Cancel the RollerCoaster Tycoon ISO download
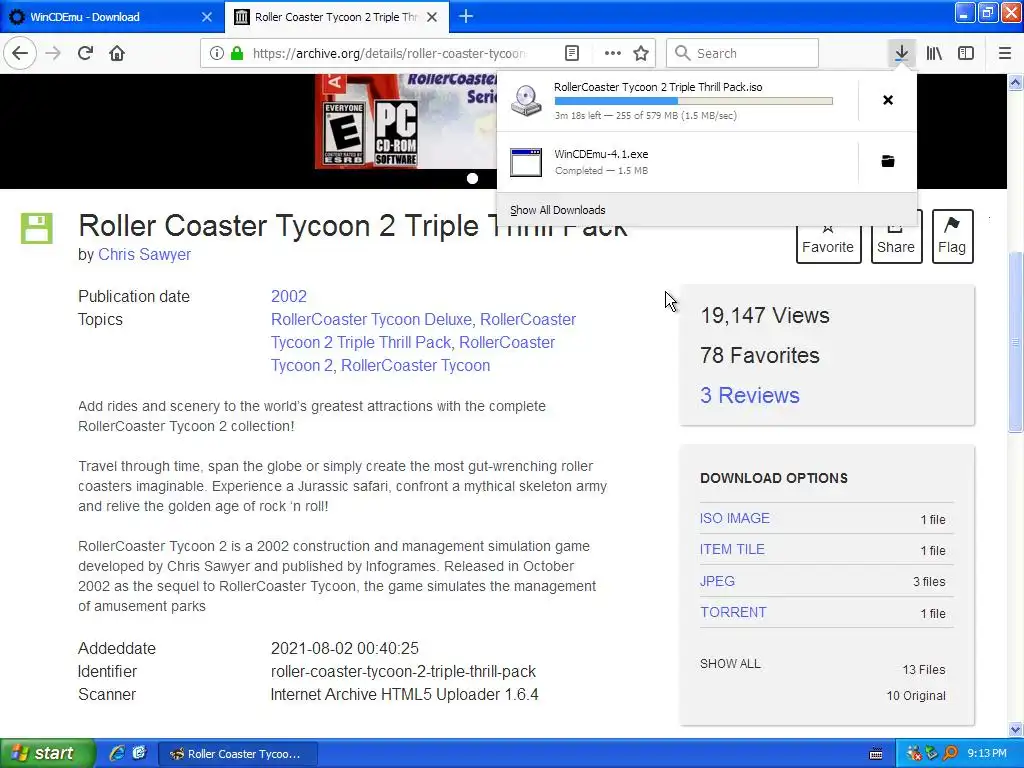 [888, 100]
